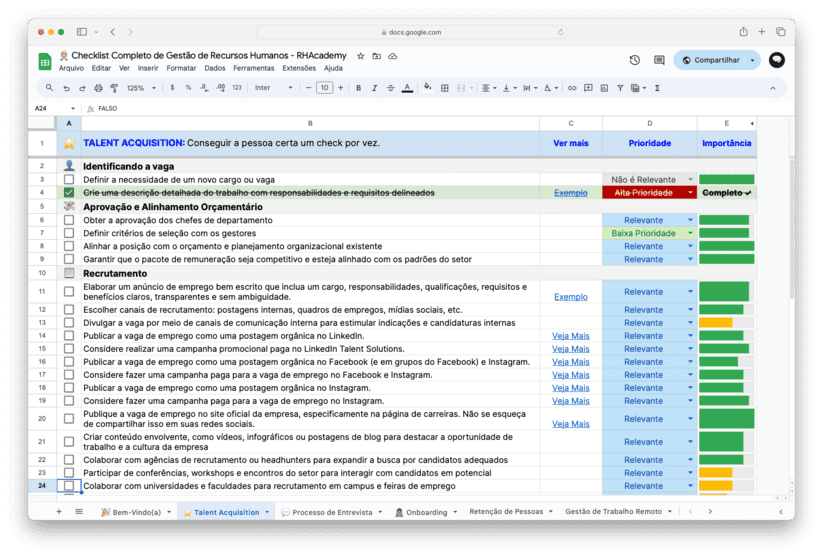Image resolution: width=823 pixels, height=557 pixels.
Task: Click the browser address bar docs.google.com
Action: tap(411, 32)
